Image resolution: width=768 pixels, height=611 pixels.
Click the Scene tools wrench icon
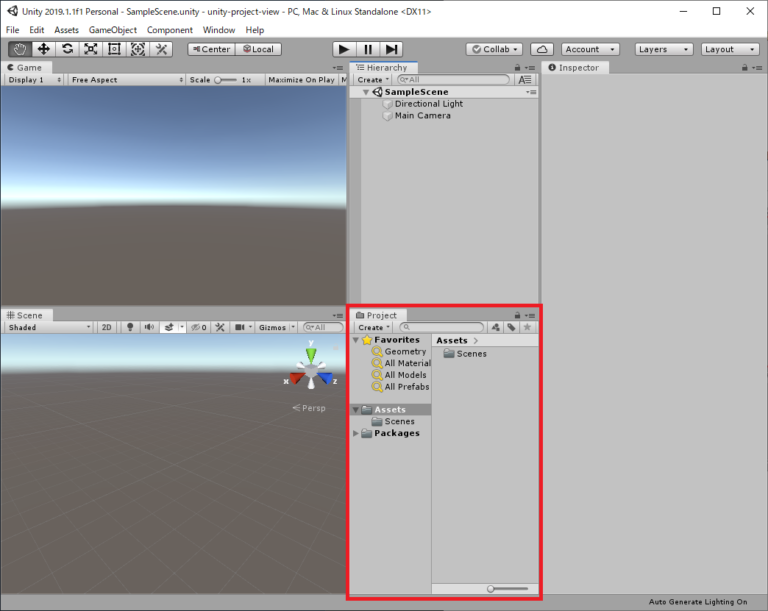point(219,327)
